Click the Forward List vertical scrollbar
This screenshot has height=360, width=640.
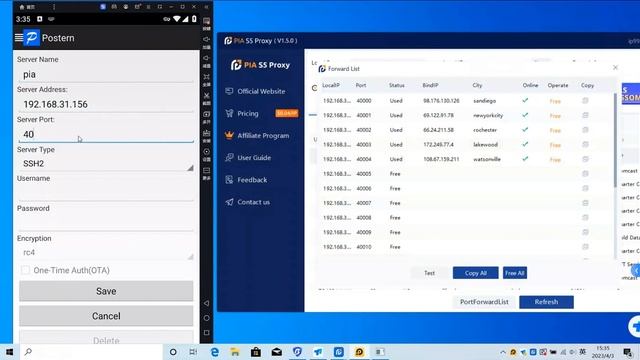[616, 141]
